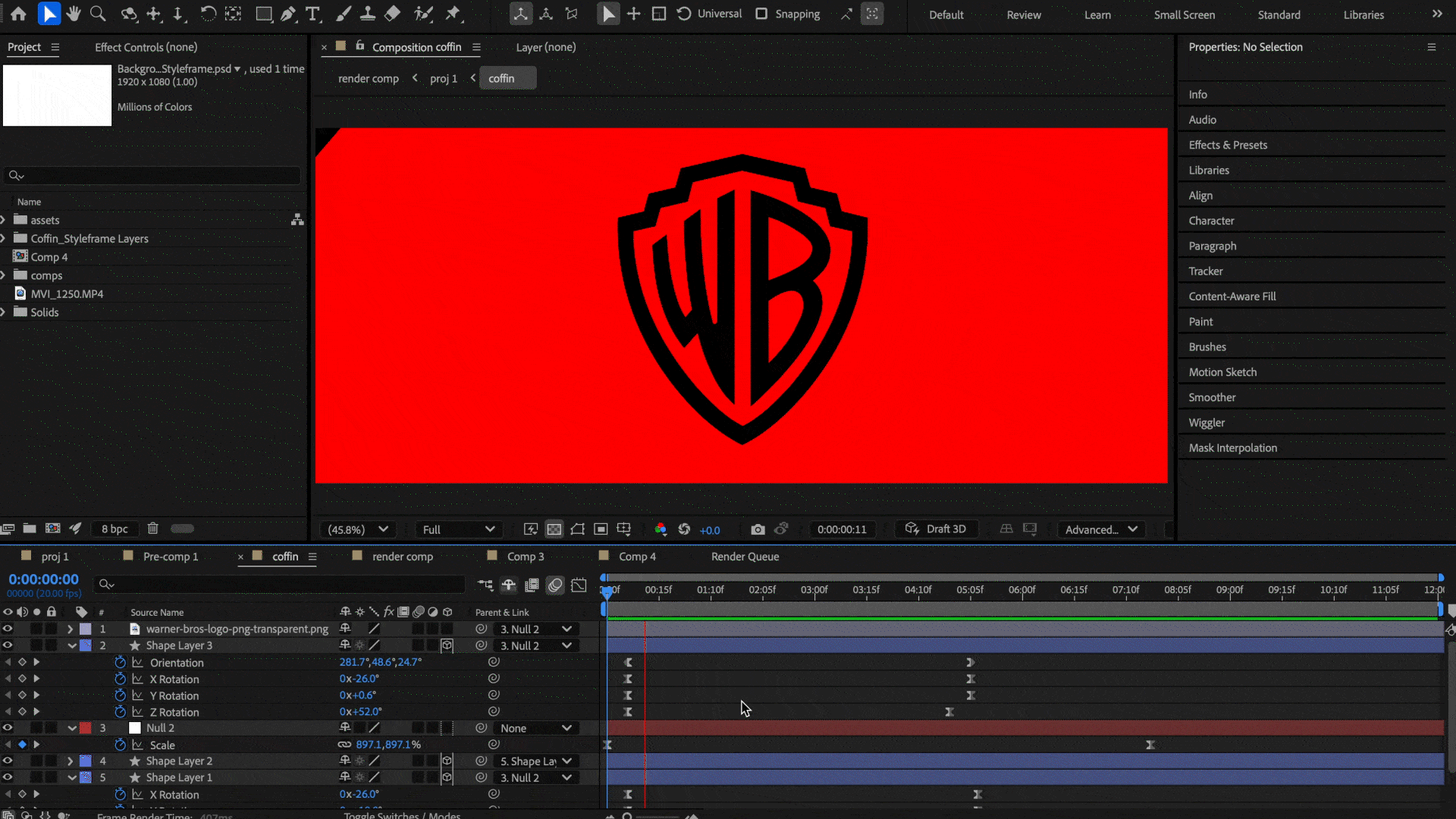Viewport: 1456px width, 819px height.
Task: Enable the Snapping checkbox
Action: tap(761, 14)
